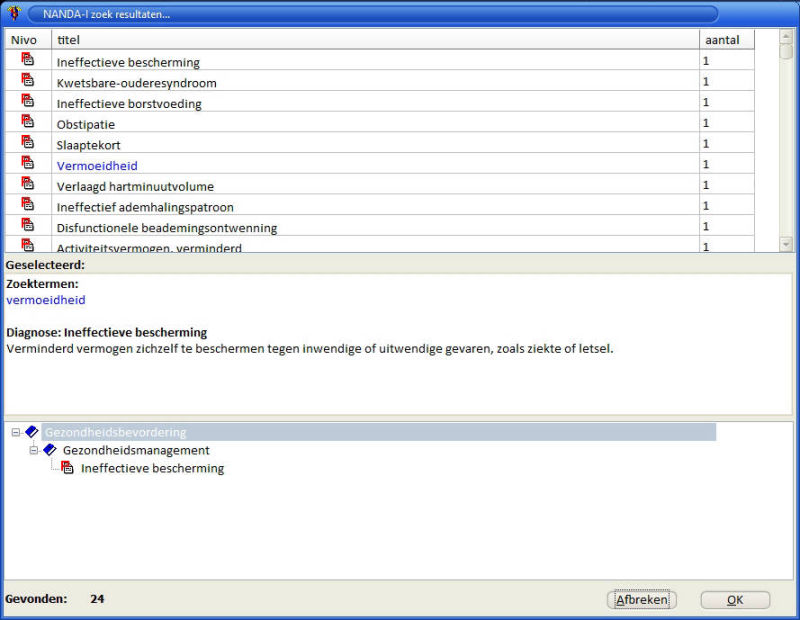The image size is (800, 620).
Task: Click the application icon in title bar
Action: click(x=13, y=13)
